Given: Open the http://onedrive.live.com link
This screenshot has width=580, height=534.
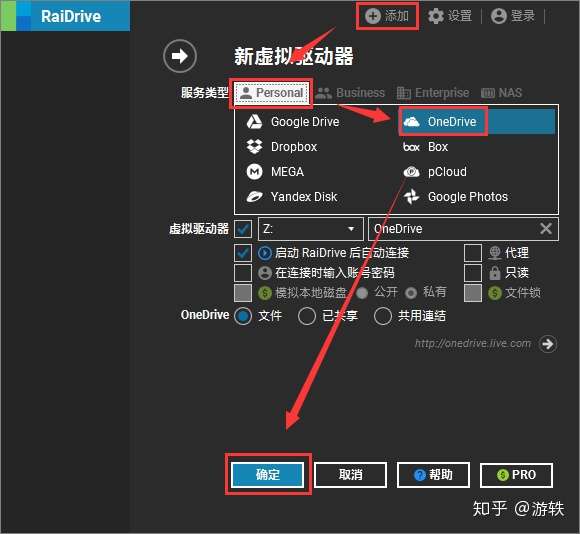Looking at the screenshot, I should pyautogui.click(x=473, y=344).
